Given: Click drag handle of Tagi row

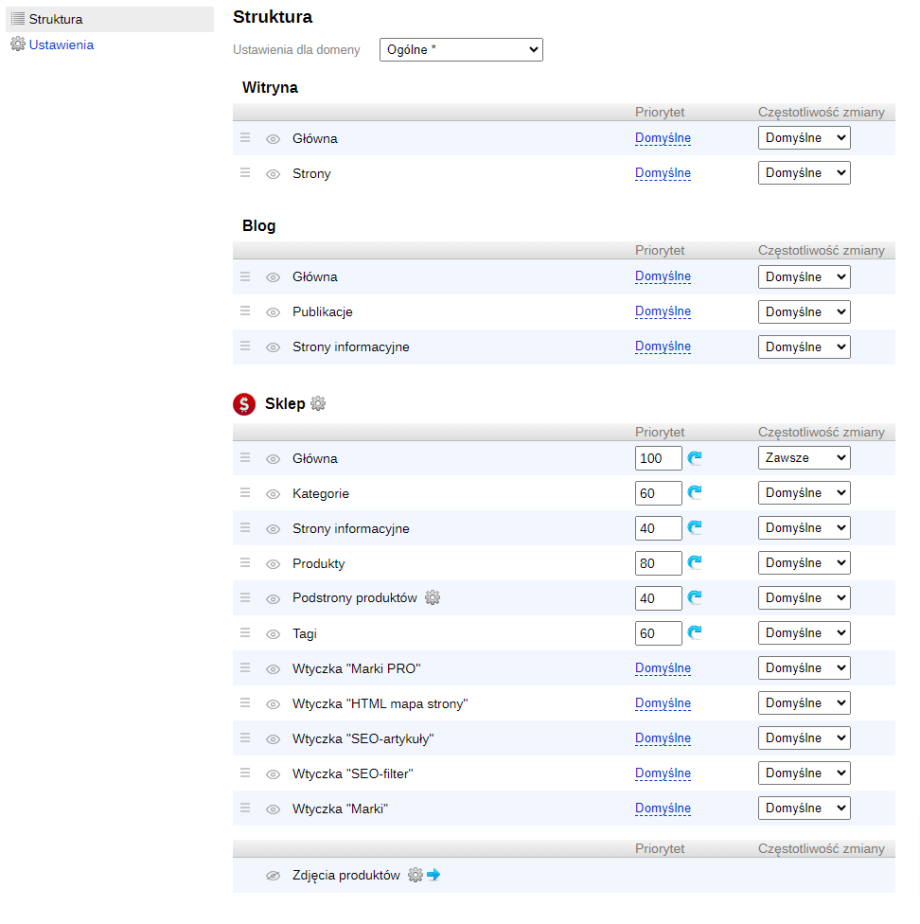Looking at the screenshot, I should 245,633.
